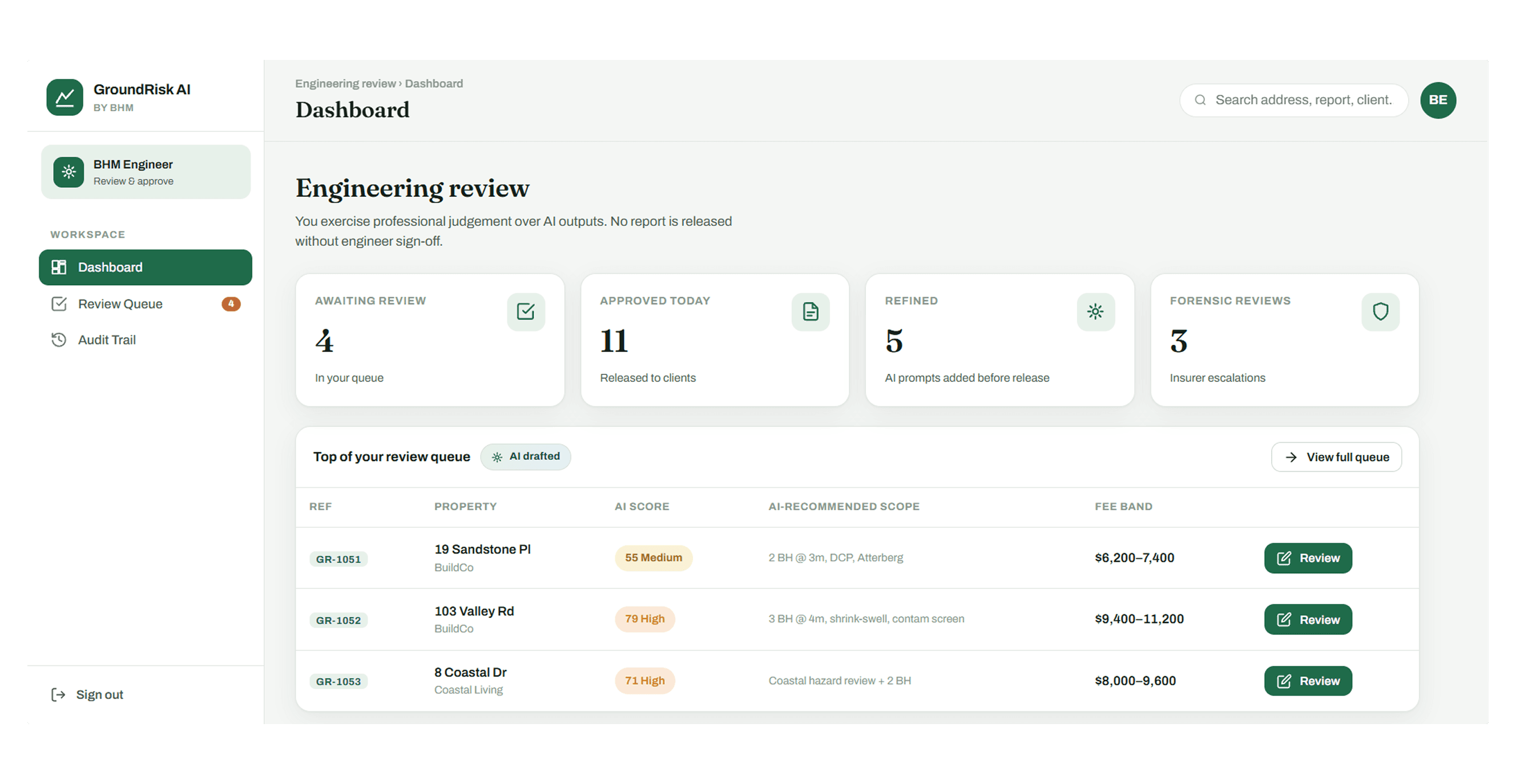
Task: Click the BE user avatar
Action: pyautogui.click(x=1438, y=100)
